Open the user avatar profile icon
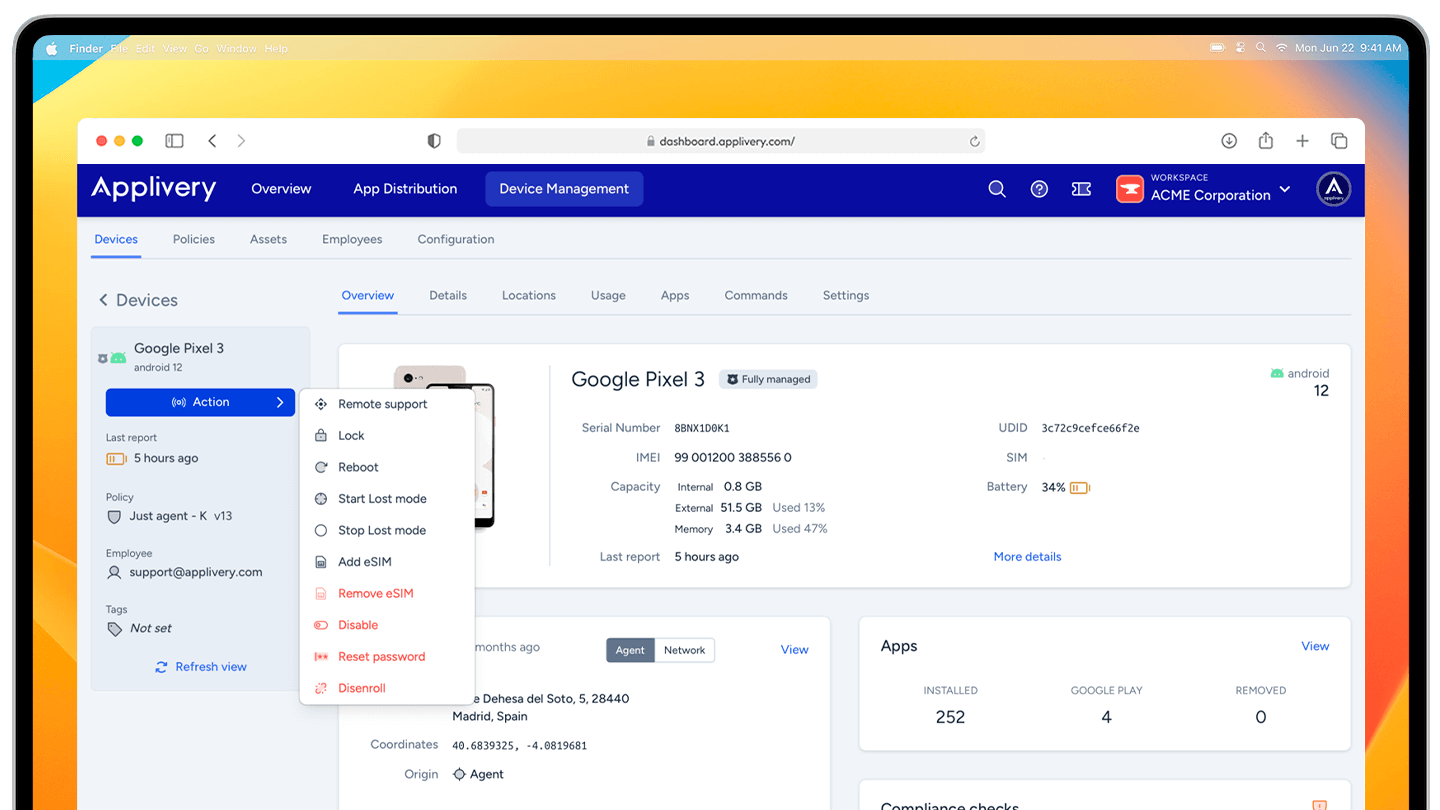Screen dimensions: 1440x810 1333,189
